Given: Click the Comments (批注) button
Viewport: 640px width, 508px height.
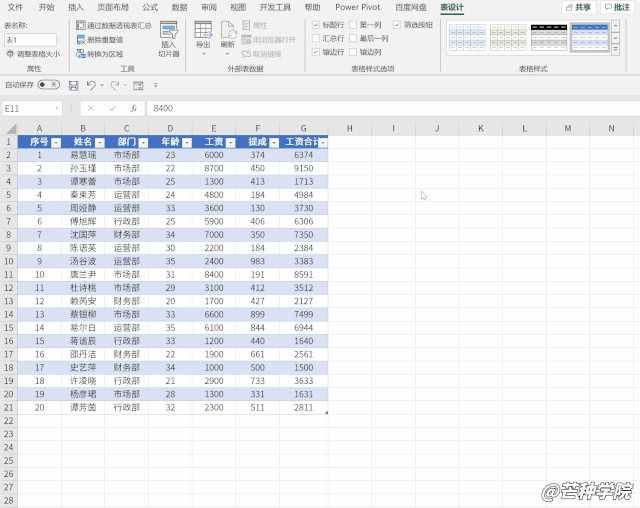Looking at the screenshot, I should coord(619,7).
